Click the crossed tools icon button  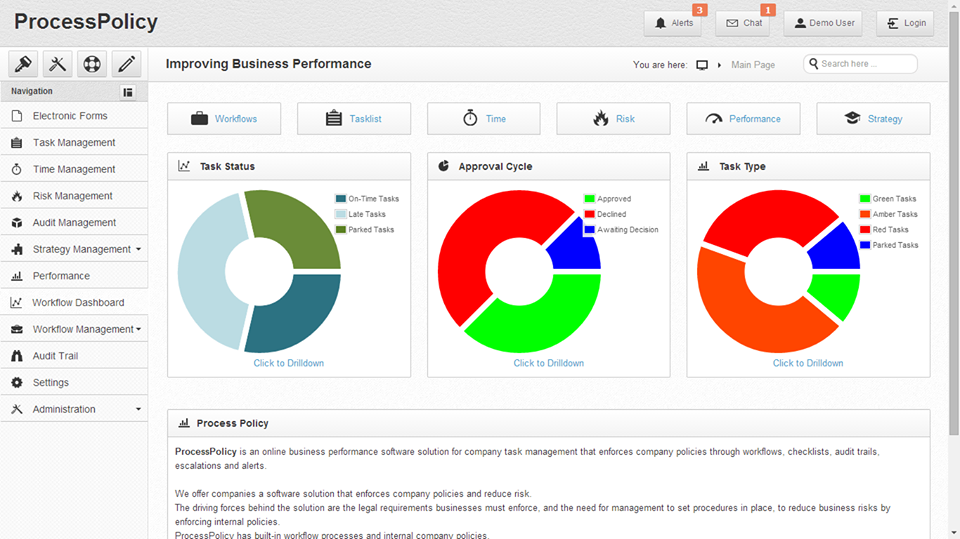[58, 64]
